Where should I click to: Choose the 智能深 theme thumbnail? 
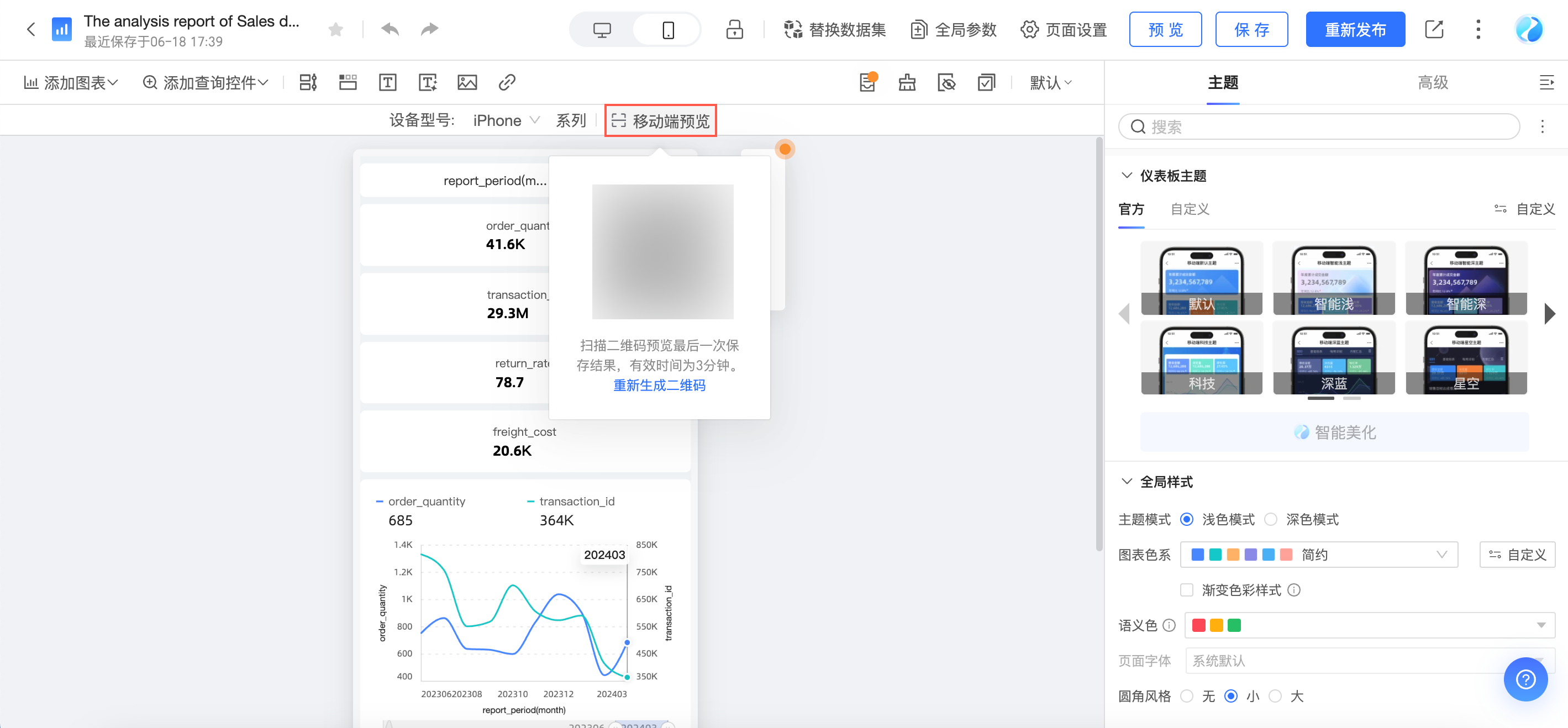click(x=1466, y=278)
